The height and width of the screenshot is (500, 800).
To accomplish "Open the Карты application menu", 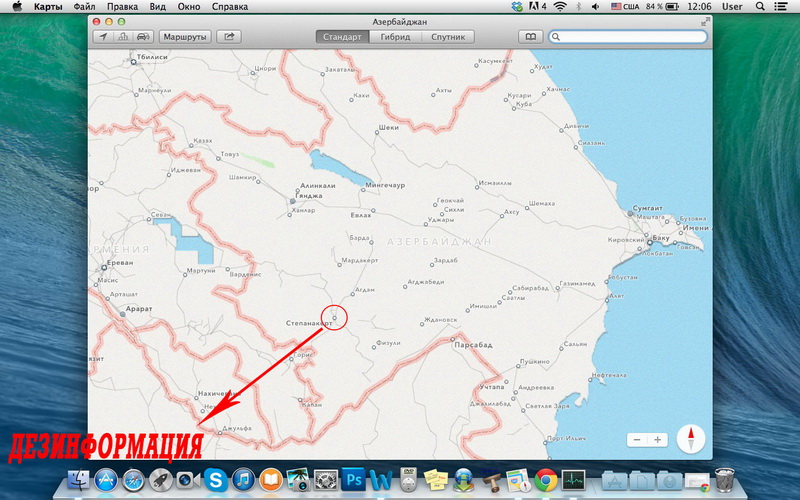I will tap(48, 7).
